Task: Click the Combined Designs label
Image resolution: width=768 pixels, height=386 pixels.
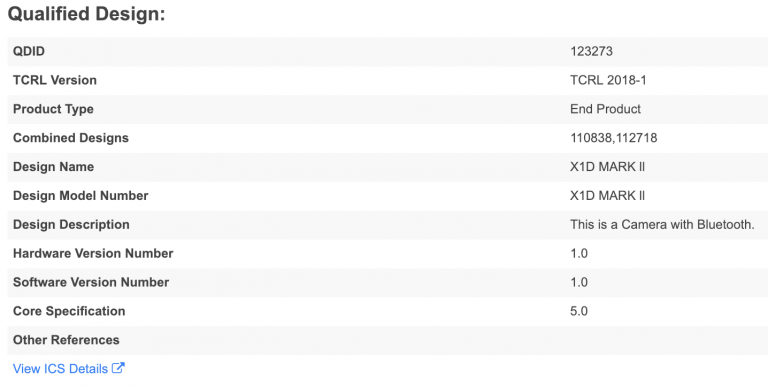Action: pos(71,138)
